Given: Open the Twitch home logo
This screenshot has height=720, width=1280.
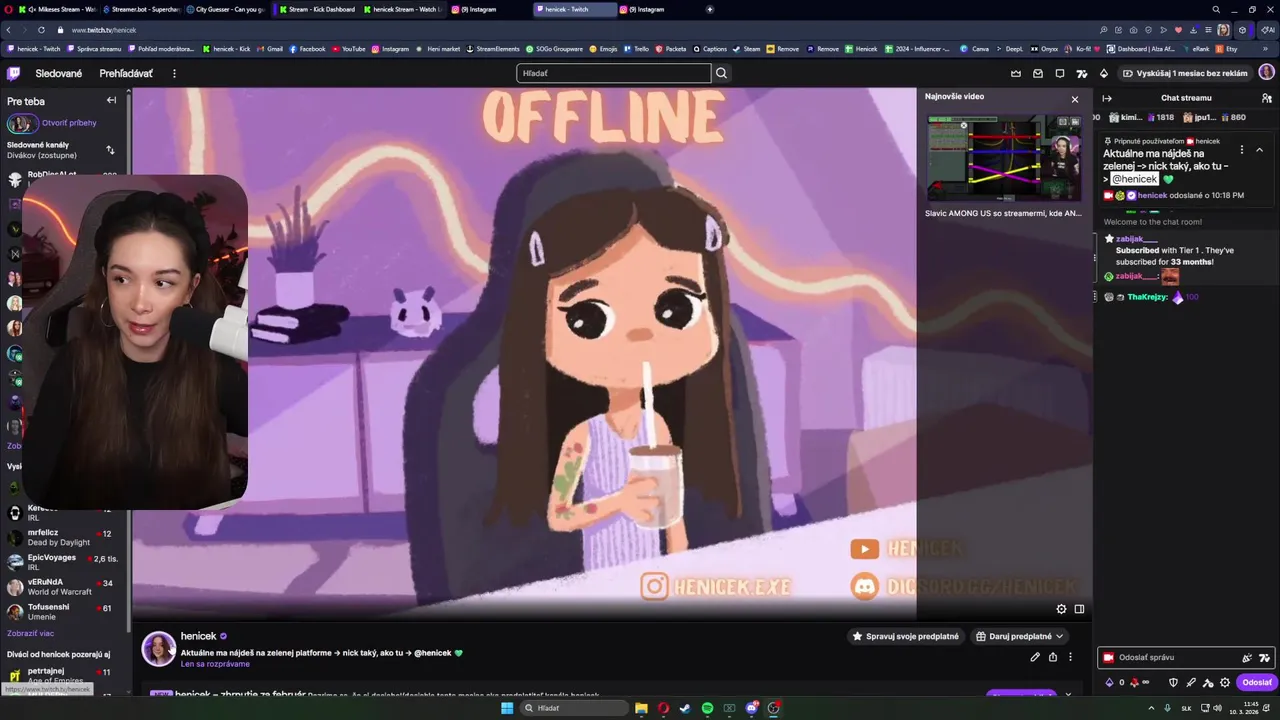Looking at the screenshot, I should click(14, 73).
